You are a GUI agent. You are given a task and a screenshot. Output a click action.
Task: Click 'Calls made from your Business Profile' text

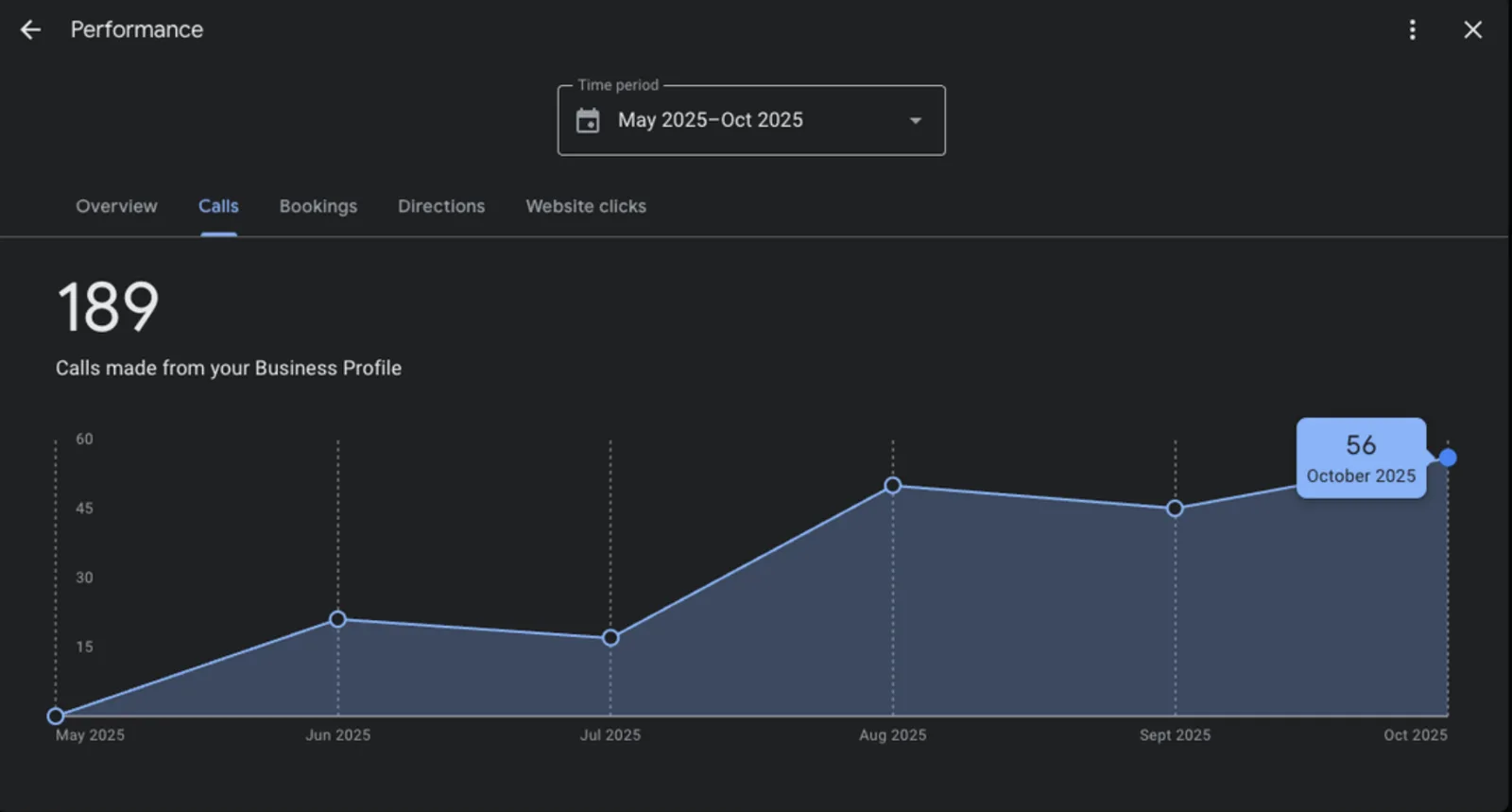coord(229,368)
